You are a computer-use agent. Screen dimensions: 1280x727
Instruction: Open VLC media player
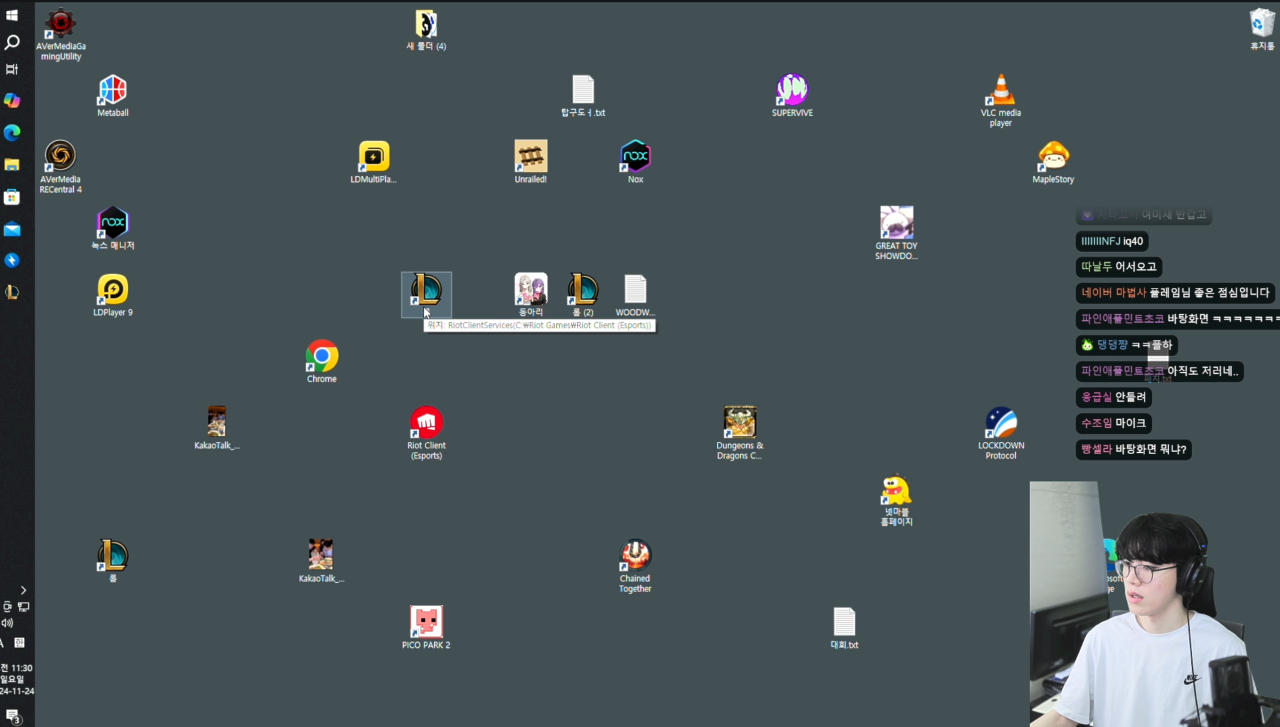[x=1000, y=101]
